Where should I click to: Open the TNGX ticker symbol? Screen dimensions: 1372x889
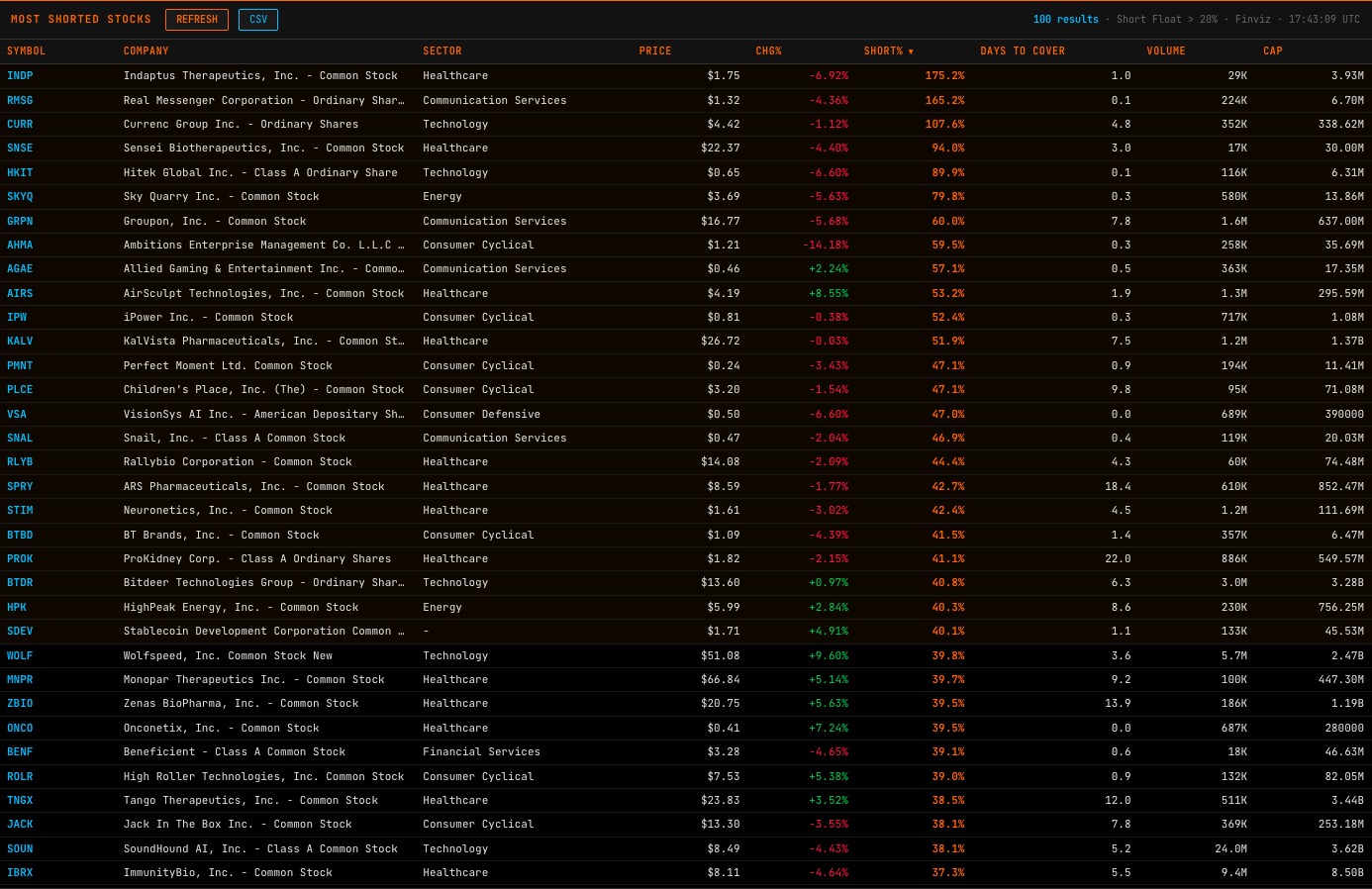coord(20,800)
